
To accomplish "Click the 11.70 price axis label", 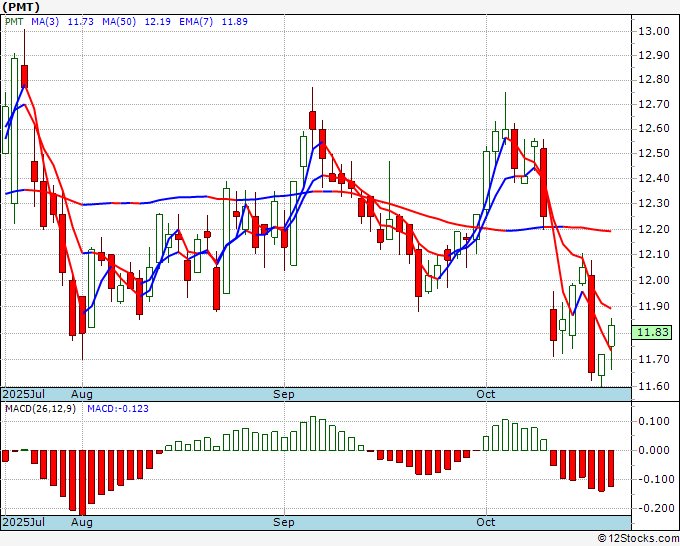I will [654, 360].
